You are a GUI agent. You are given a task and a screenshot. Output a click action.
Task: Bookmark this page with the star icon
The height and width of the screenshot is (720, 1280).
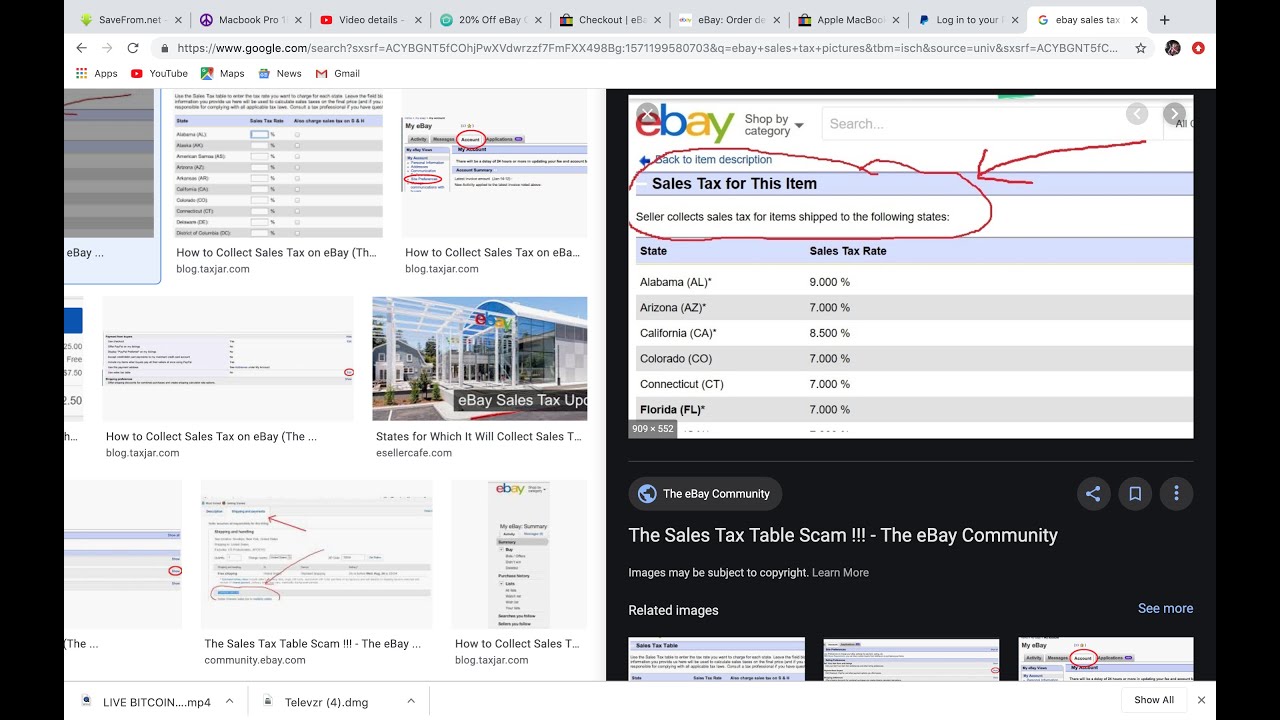[1141, 48]
